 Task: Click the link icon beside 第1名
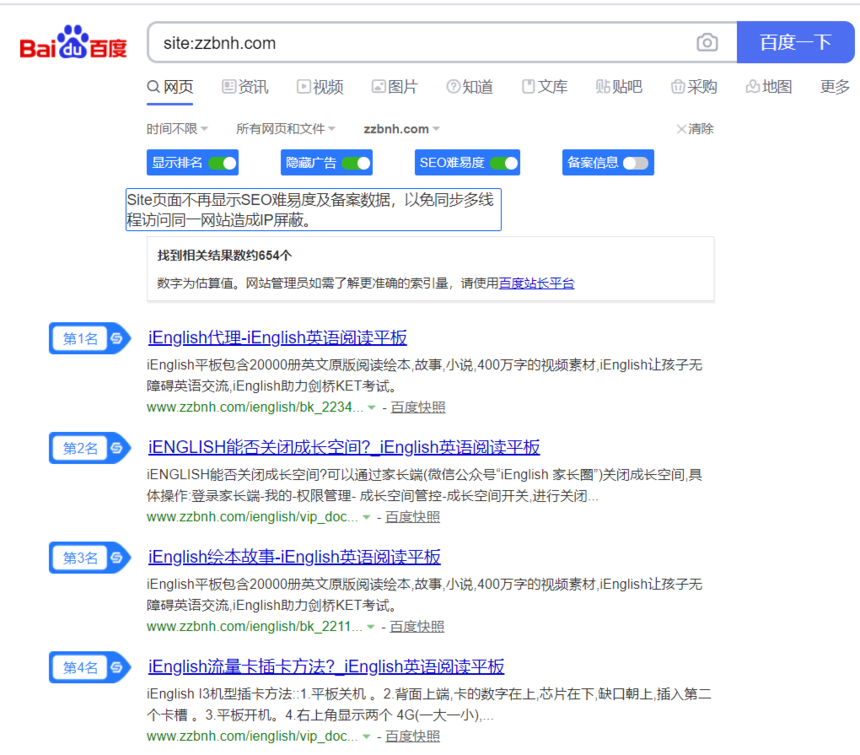[117, 338]
